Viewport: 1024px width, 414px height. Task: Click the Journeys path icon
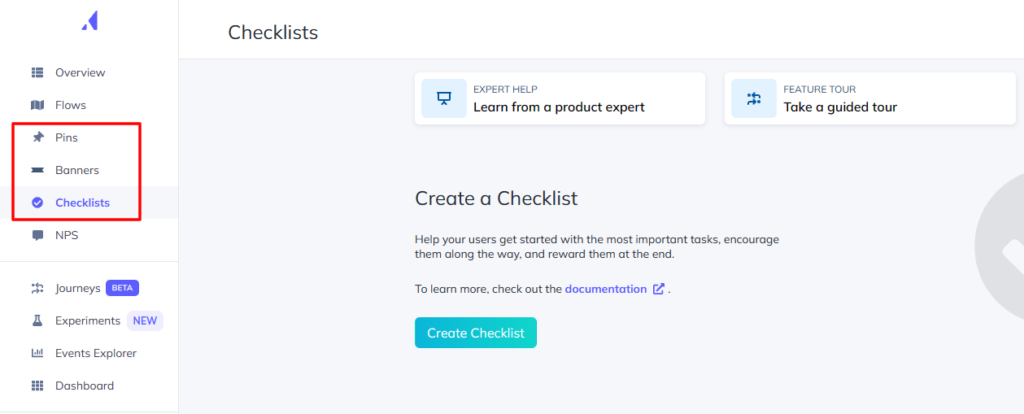[38, 288]
